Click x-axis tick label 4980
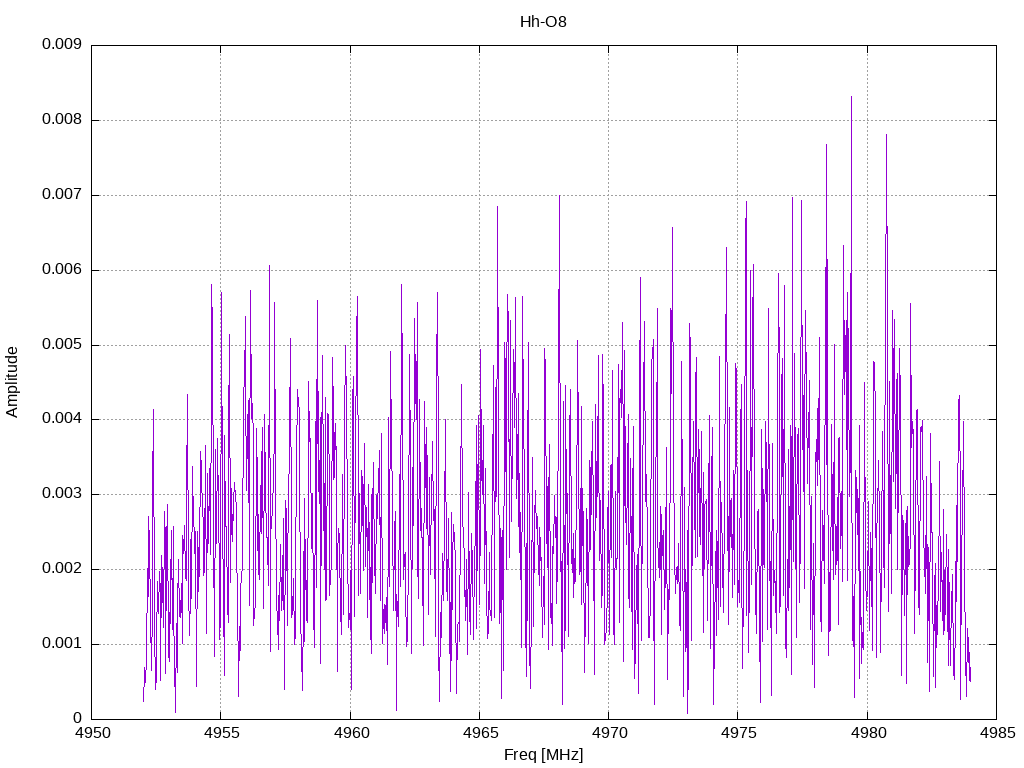 [x=868, y=733]
